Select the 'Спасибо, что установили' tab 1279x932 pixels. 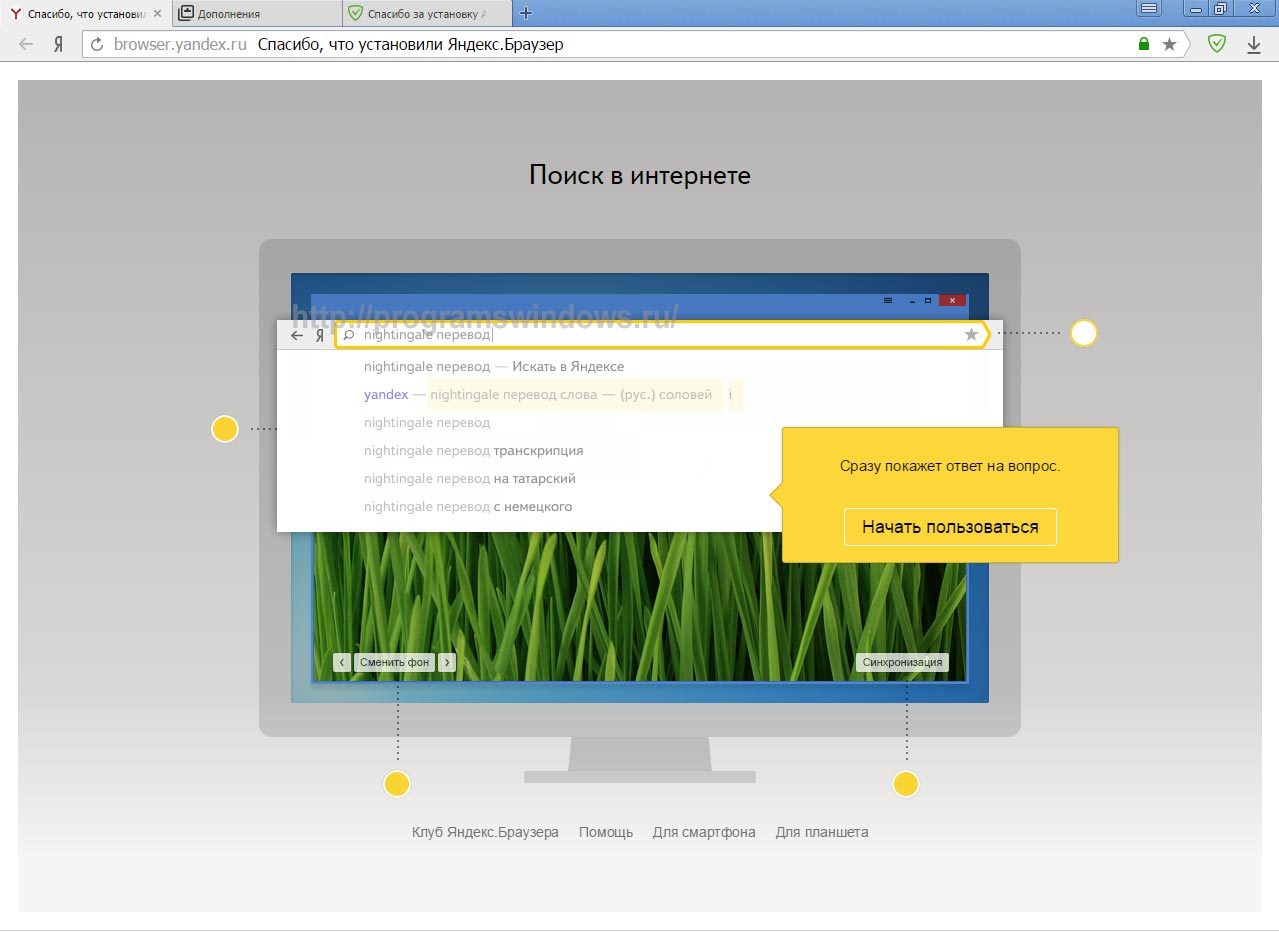click(86, 14)
